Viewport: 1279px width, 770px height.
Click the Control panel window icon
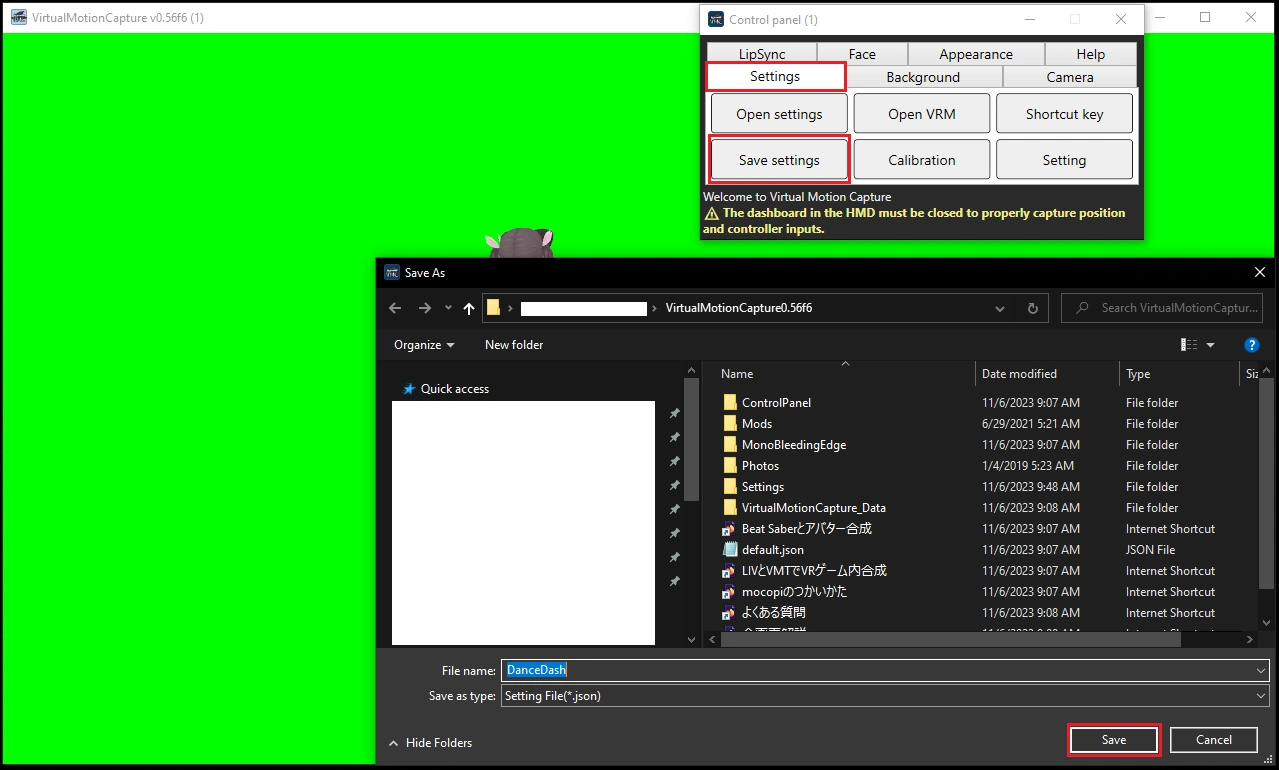click(x=715, y=19)
